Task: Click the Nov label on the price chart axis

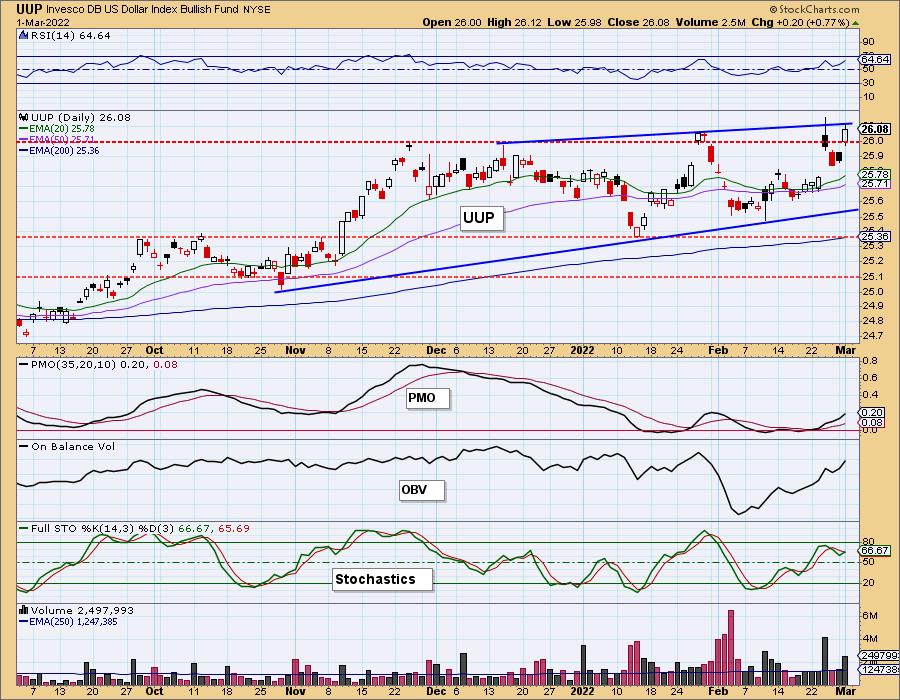Action: click(x=295, y=350)
